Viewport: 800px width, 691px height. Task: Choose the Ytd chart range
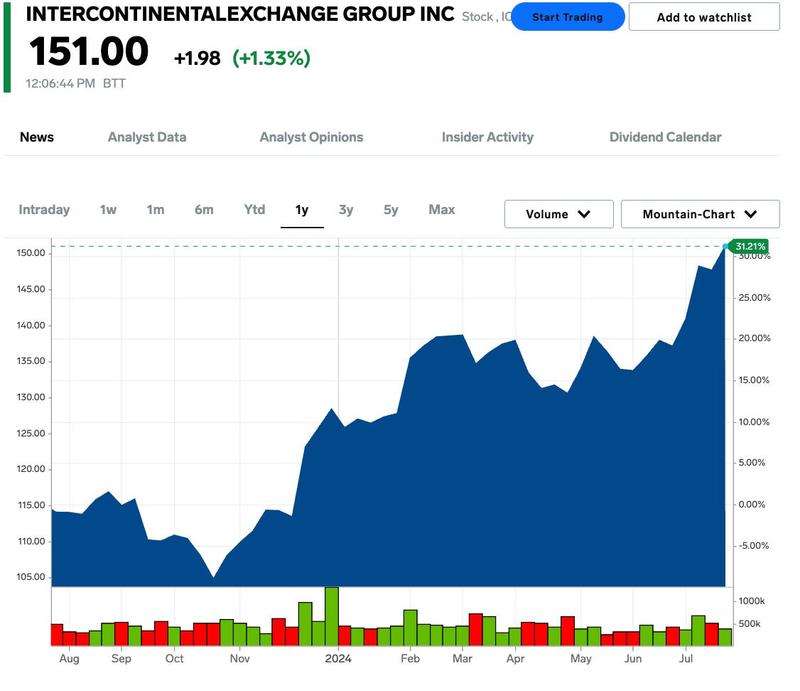point(254,210)
